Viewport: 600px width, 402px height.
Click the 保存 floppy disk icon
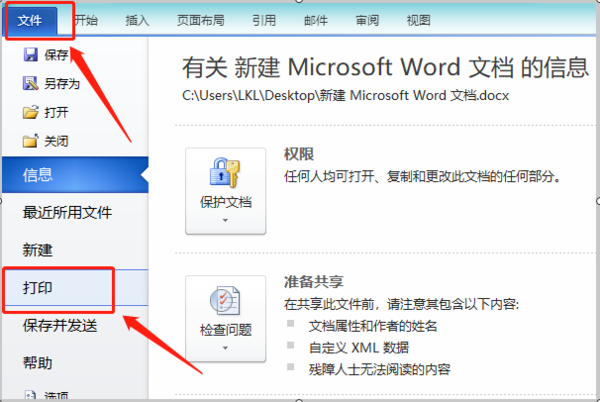[x=31, y=55]
